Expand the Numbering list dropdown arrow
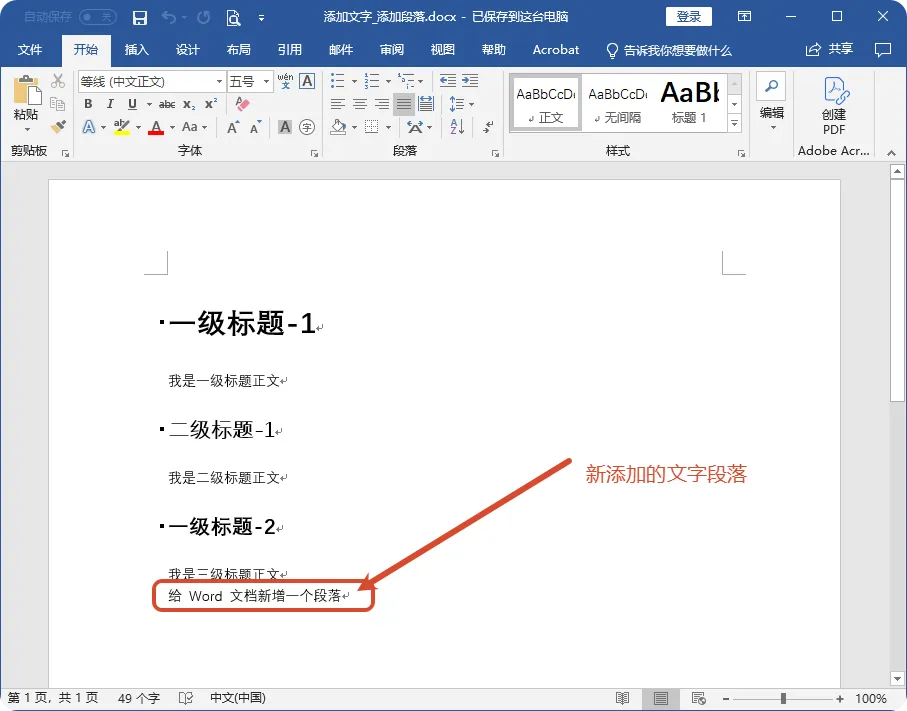The image size is (907, 711). 388,82
